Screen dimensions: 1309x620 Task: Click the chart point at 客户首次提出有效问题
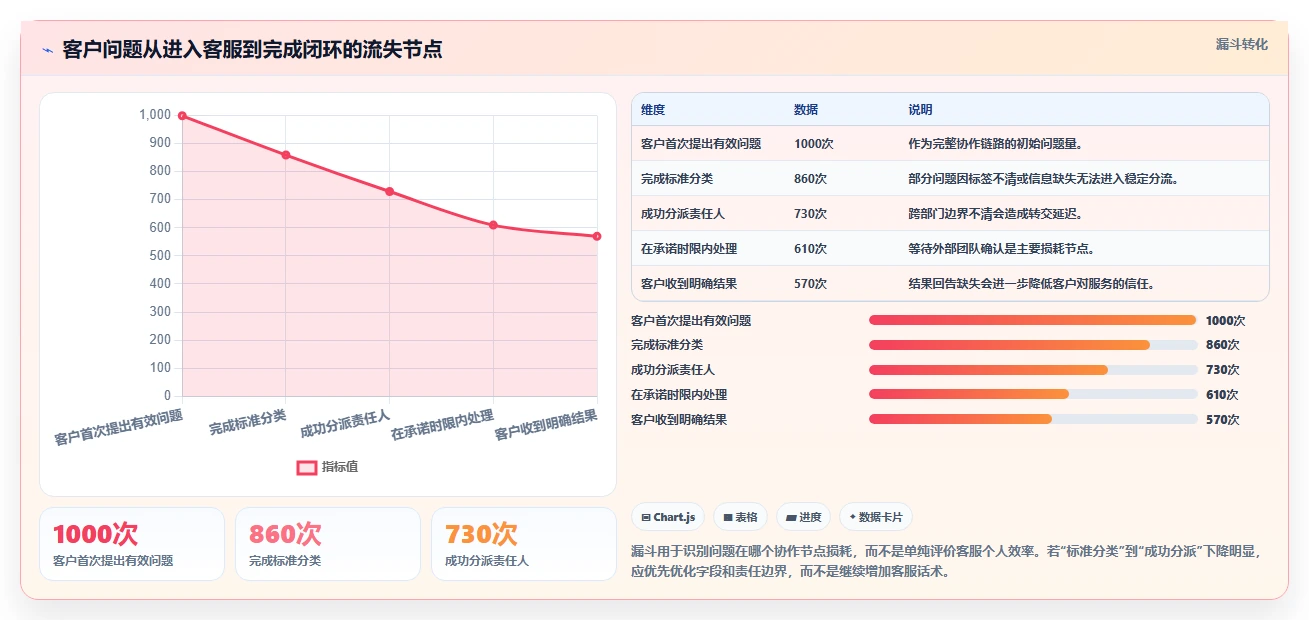[x=182, y=116]
